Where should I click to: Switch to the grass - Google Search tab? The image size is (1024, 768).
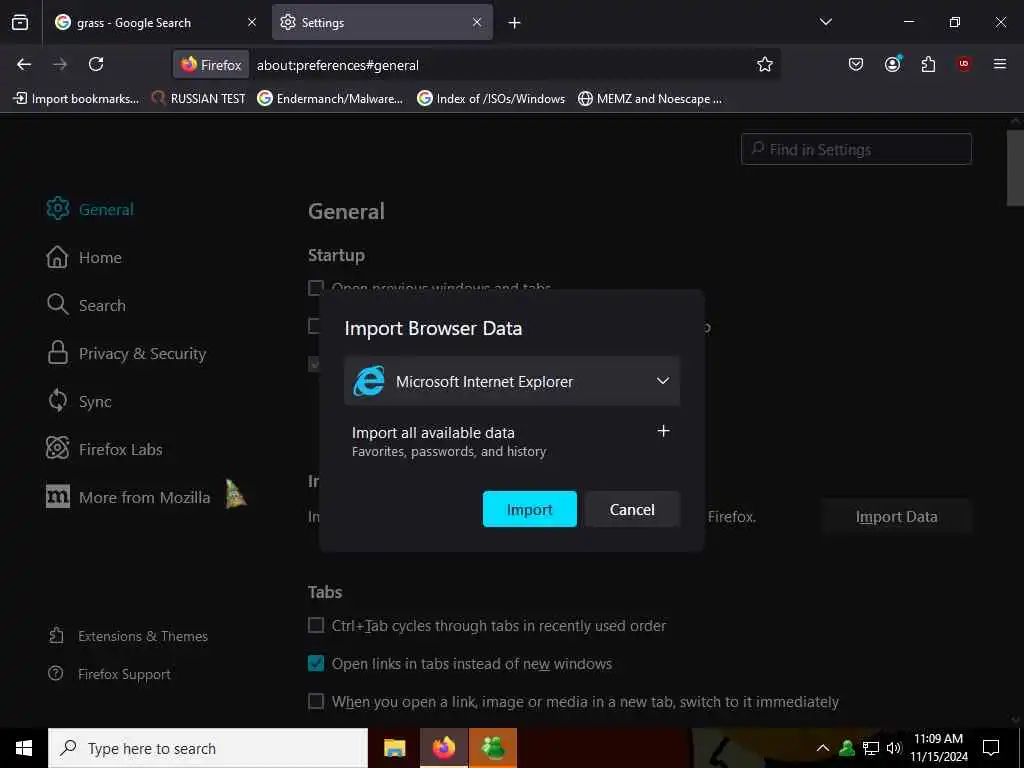click(155, 22)
